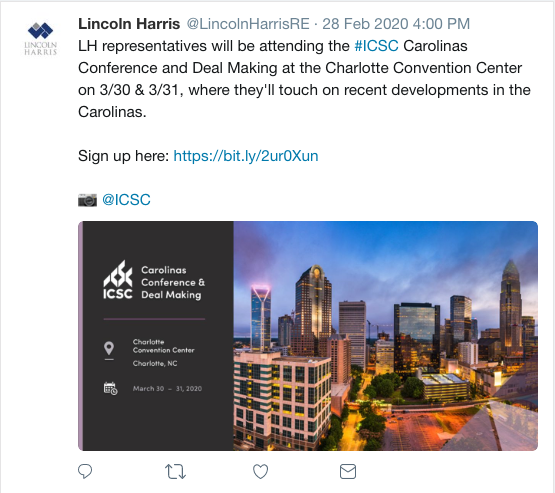Open the #ICSC hashtag link

point(376,46)
